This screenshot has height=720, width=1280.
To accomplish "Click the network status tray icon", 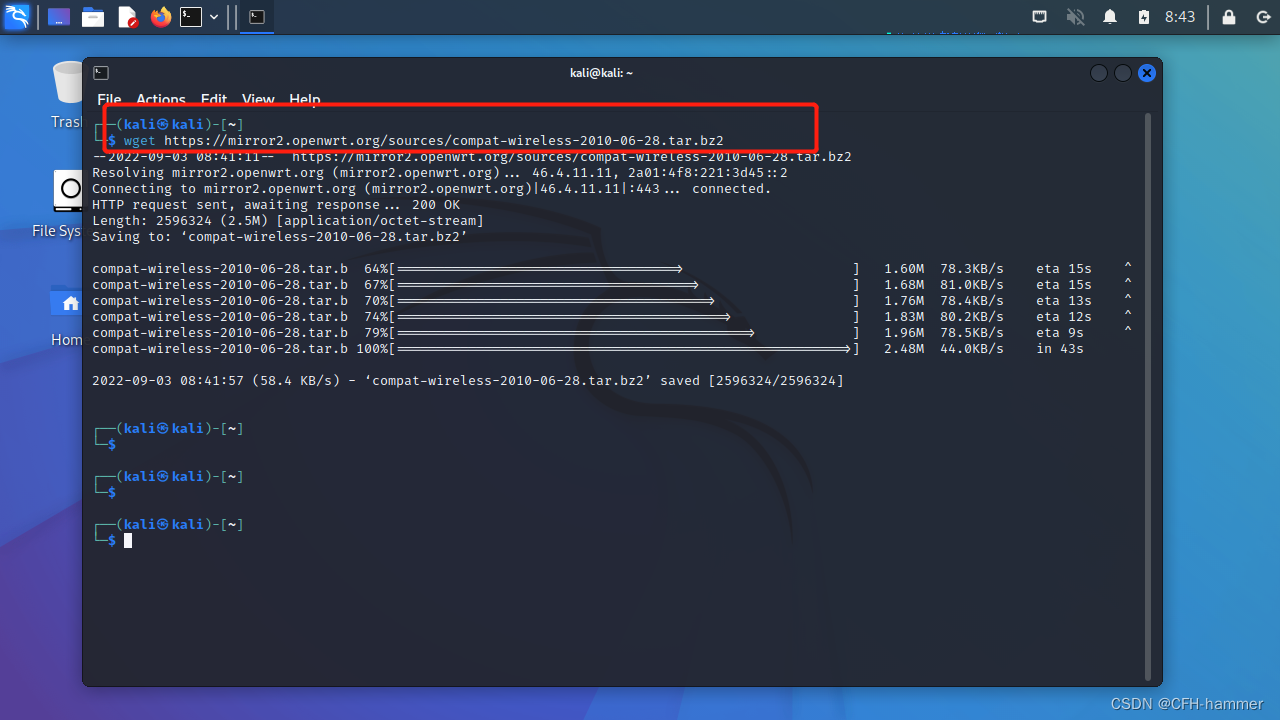I will click(x=1039, y=16).
